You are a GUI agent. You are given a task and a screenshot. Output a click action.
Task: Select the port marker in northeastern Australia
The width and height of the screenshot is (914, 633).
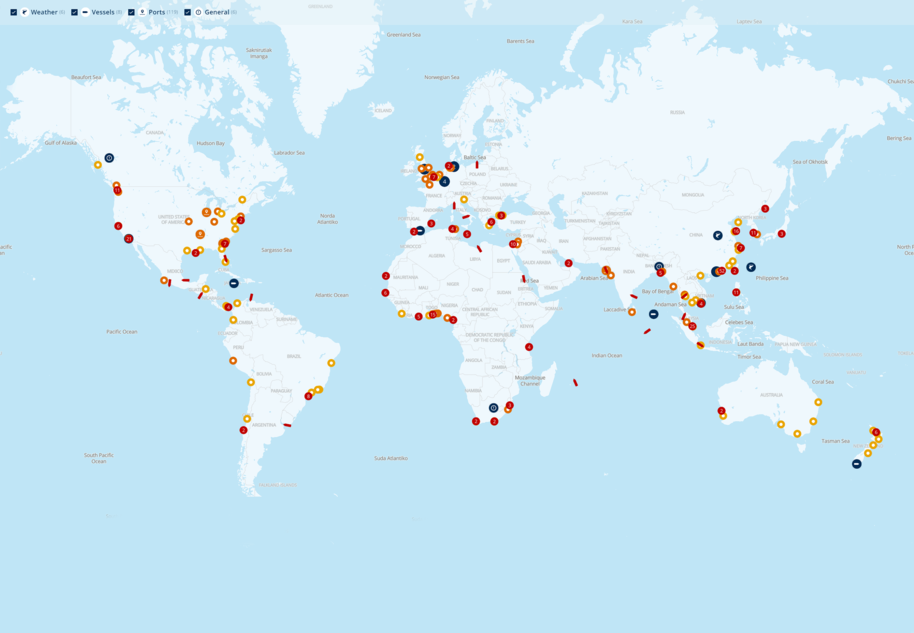coord(818,403)
